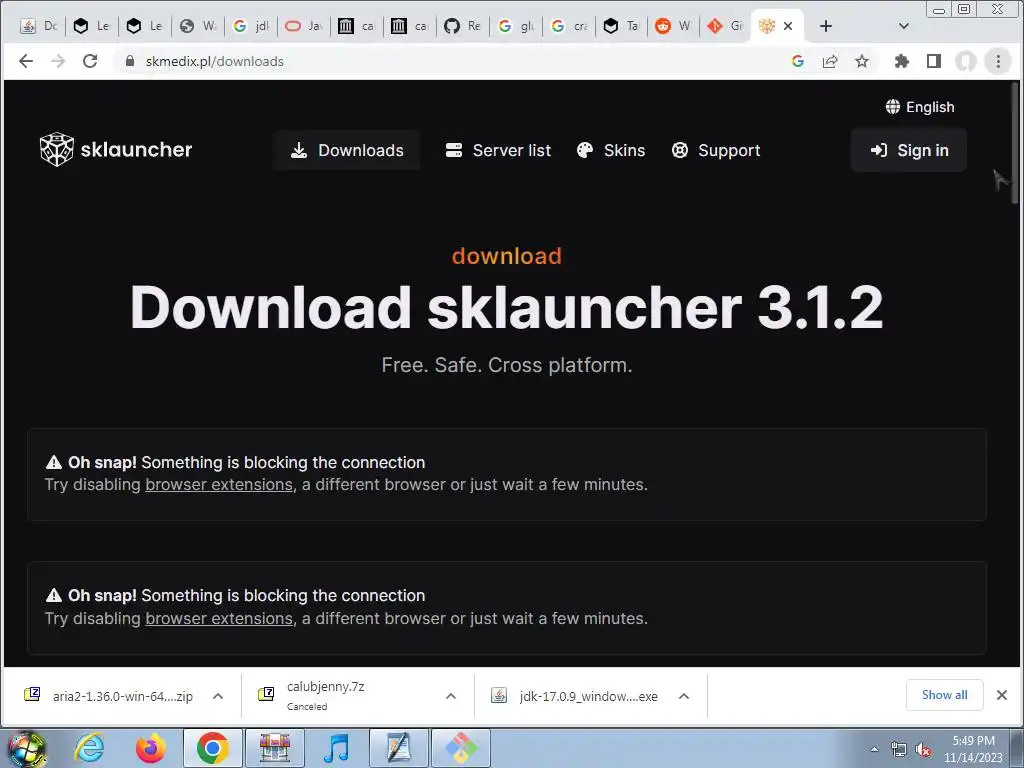Screen dimensions: 1024x768
Task: Click the muted volume tray icon
Action: (x=923, y=749)
